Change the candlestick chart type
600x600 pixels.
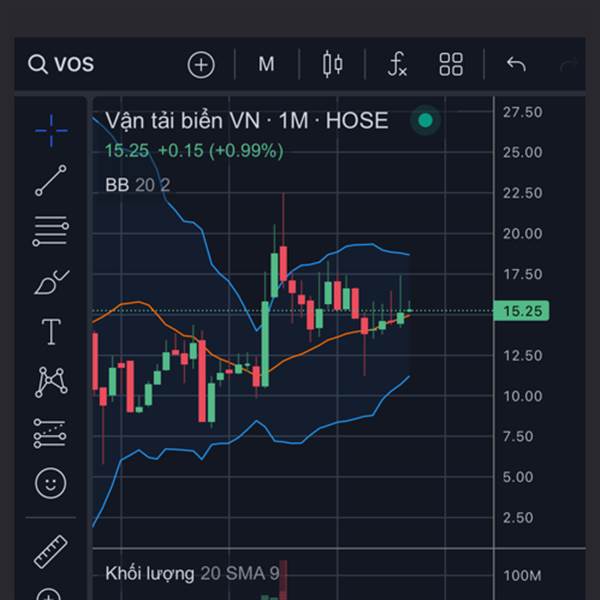point(333,64)
